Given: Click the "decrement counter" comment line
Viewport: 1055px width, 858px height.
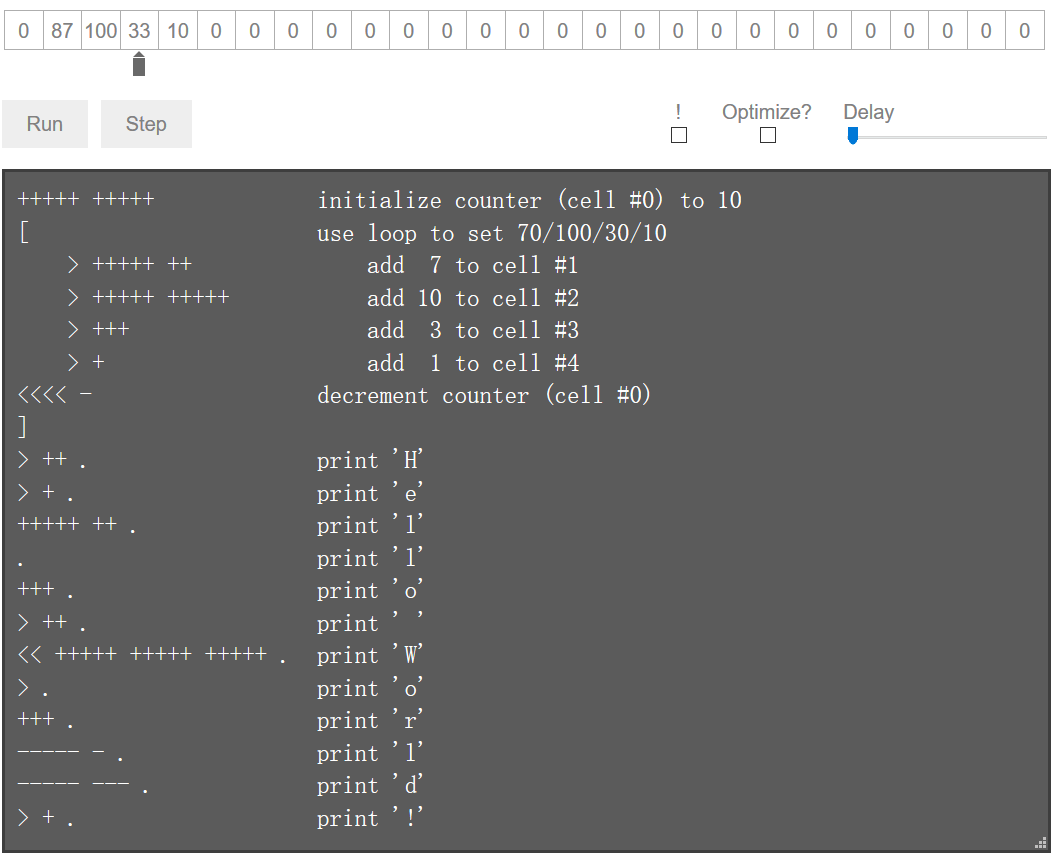Looking at the screenshot, I should coord(484,396).
